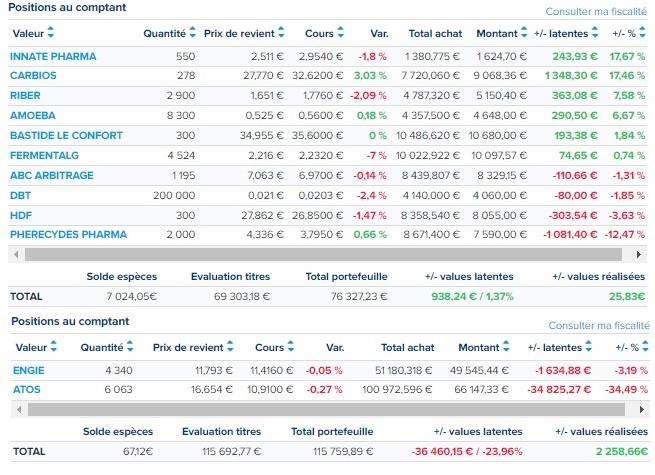Sort bottom table by Cours arrows
This screenshot has height=475, width=655.
click(291, 346)
